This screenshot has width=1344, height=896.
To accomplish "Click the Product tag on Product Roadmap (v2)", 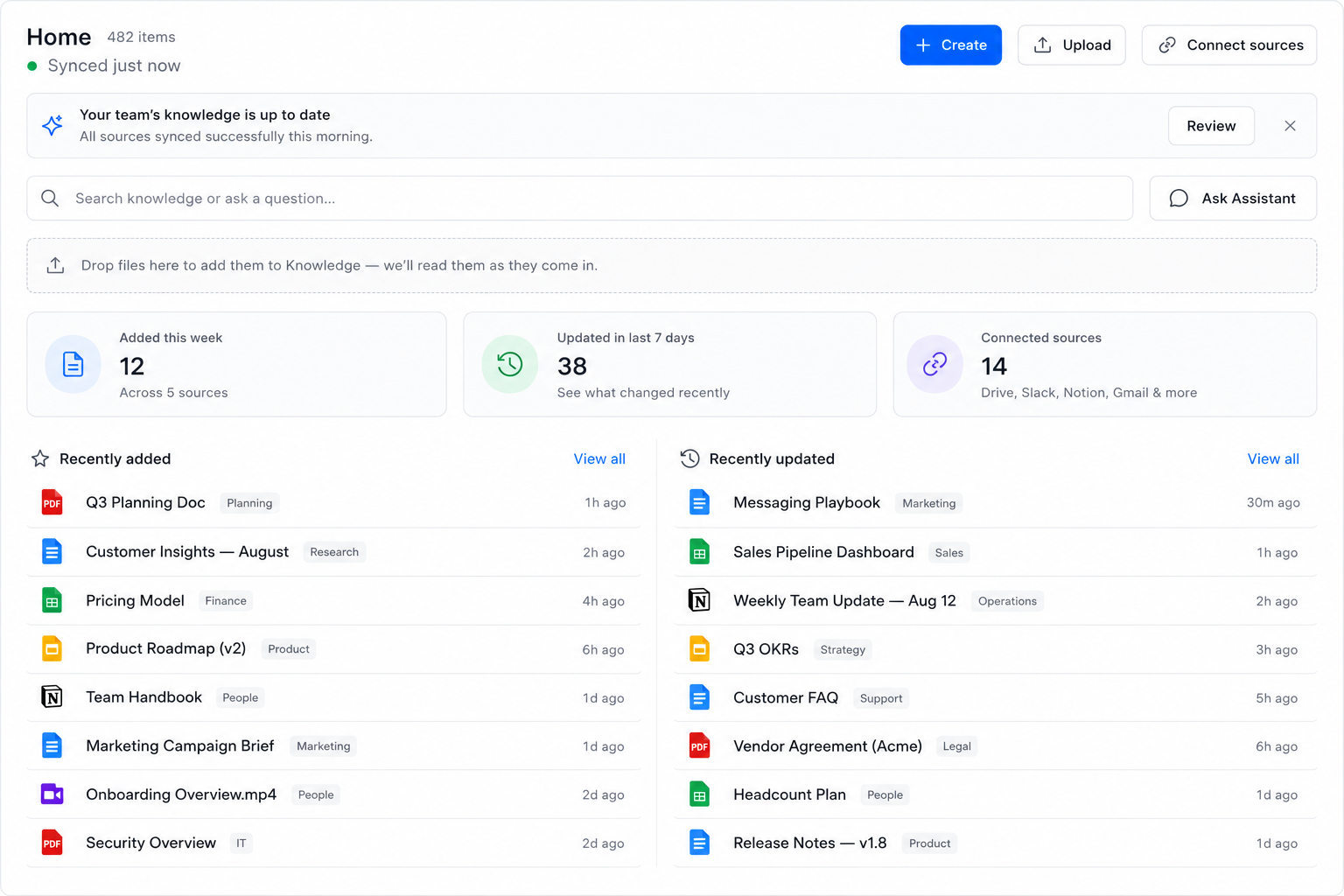I will click(x=289, y=649).
